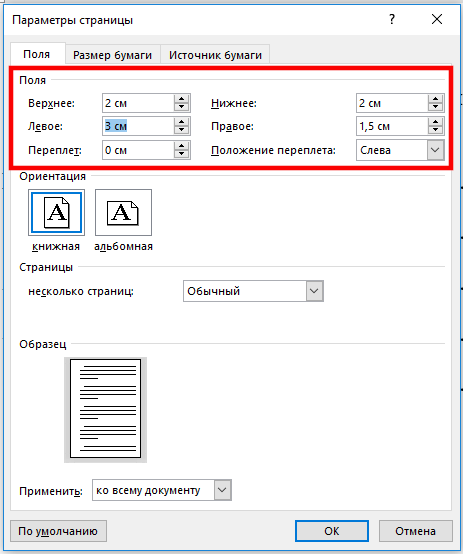Select the landscape (альбомная) orientation icon
This screenshot has width=463, height=554.
pyautogui.click(x=123, y=212)
